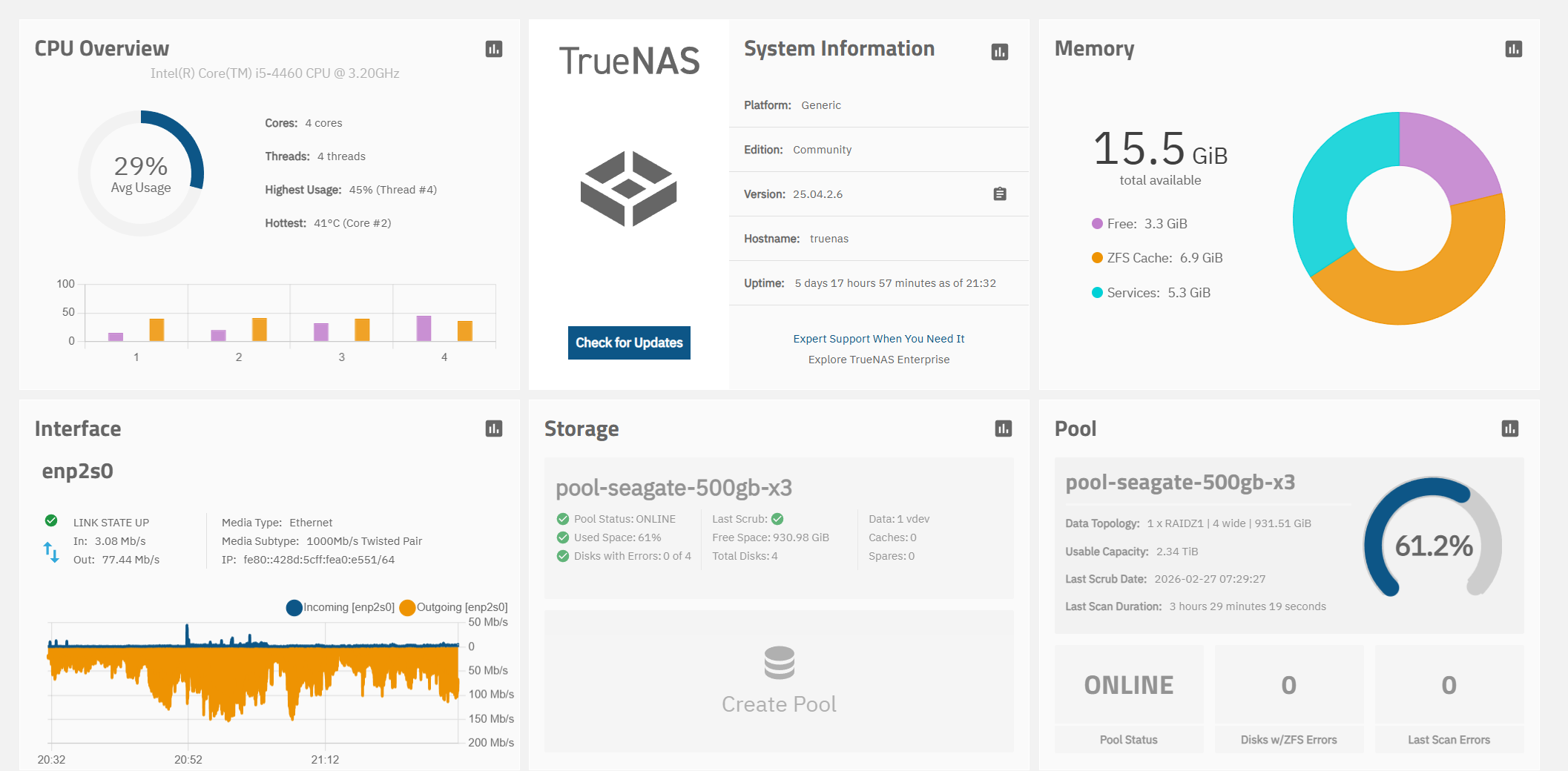Viewport: 1568px width, 771px height.
Task: Click the Platform 'Generic' value
Action: pyautogui.click(x=821, y=105)
